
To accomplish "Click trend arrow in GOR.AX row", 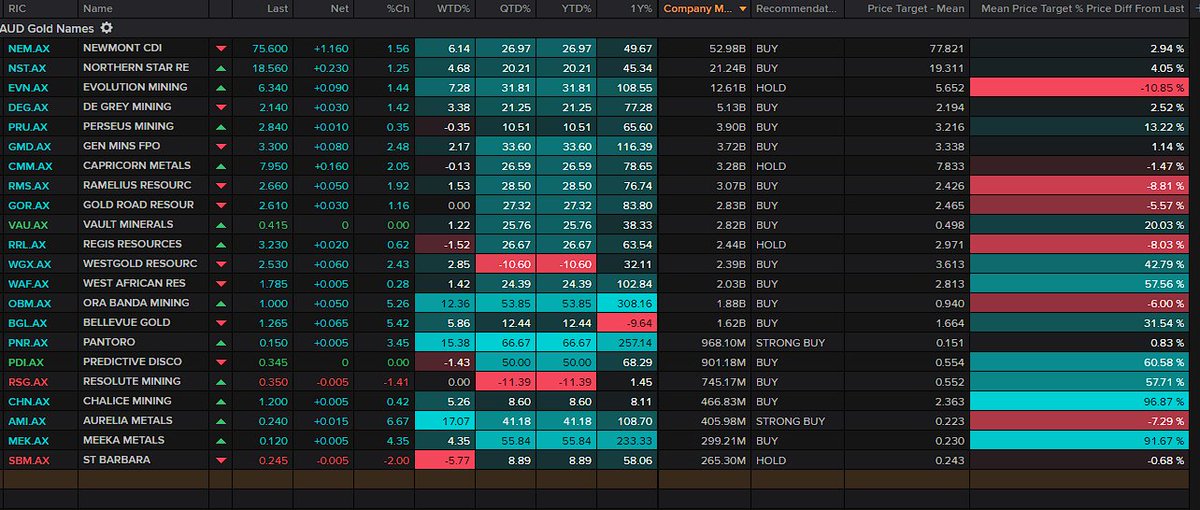I will pyautogui.click(x=221, y=205).
